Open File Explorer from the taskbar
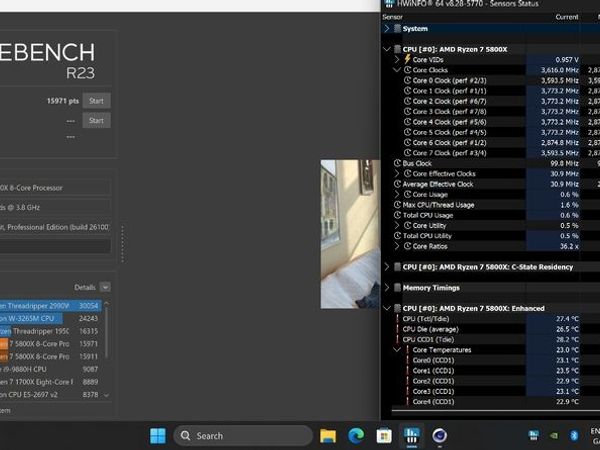Image resolution: width=600 pixels, height=450 pixels. click(328, 435)
